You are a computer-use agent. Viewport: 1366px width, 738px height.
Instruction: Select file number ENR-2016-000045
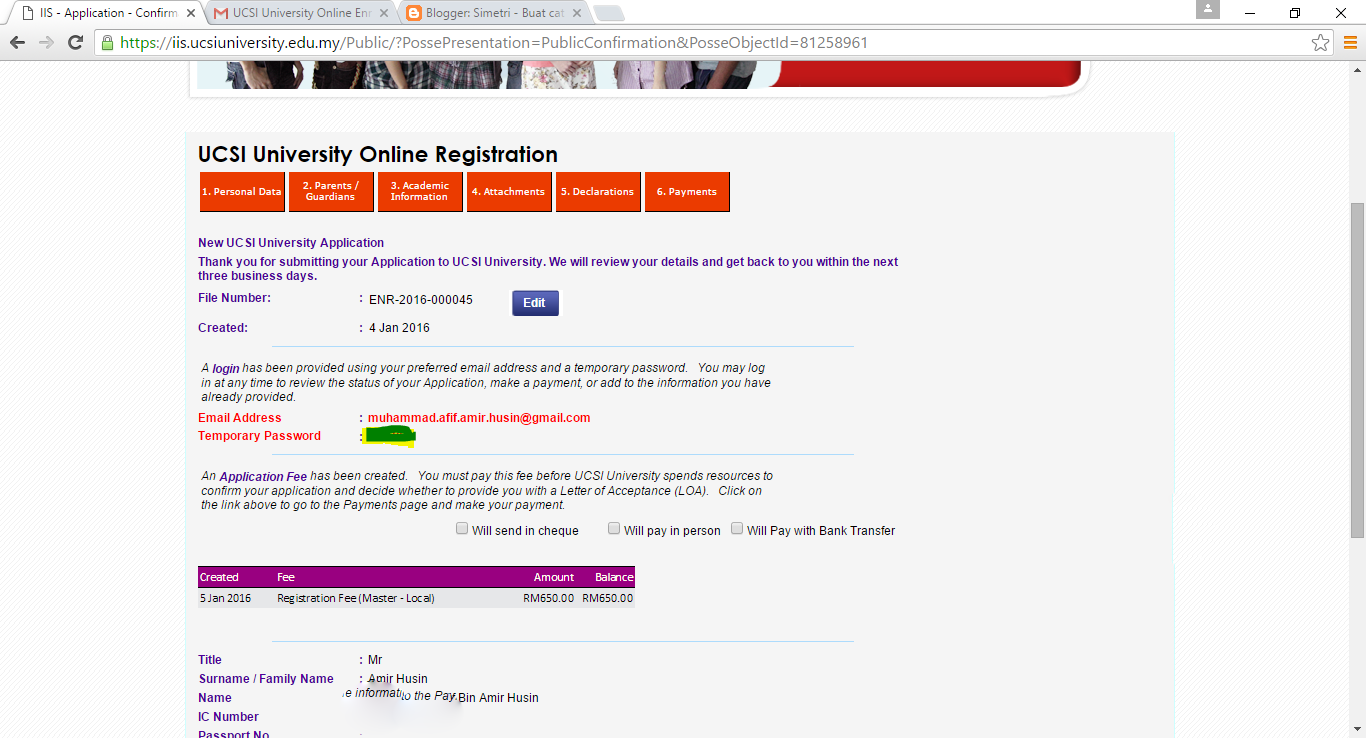coord(421,300)
